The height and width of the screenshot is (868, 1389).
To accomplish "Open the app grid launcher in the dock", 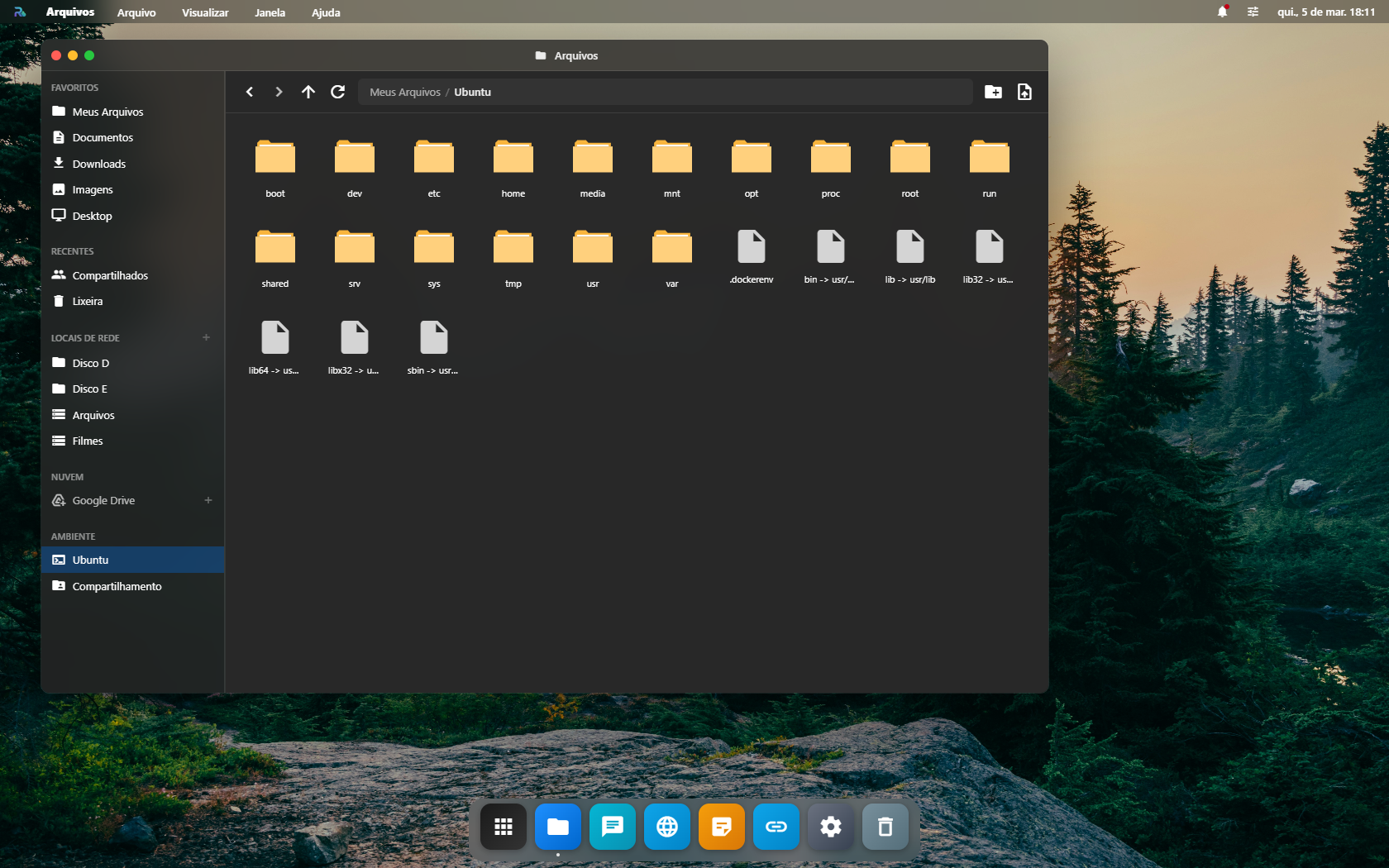I will point(504,827).
